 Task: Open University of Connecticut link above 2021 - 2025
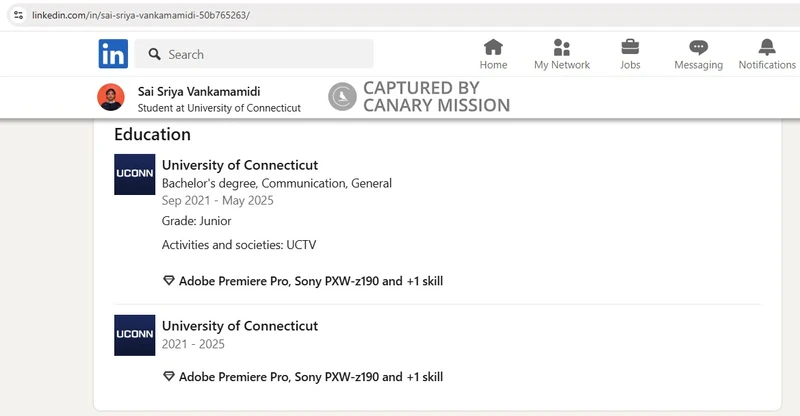pyautogui.click(x=240, y=326)
